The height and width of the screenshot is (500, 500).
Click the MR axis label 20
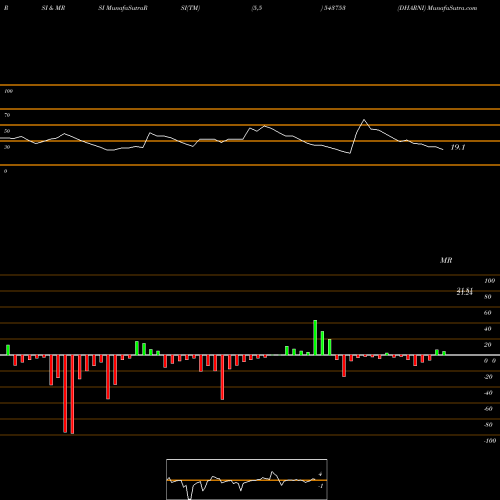point(488,345)
